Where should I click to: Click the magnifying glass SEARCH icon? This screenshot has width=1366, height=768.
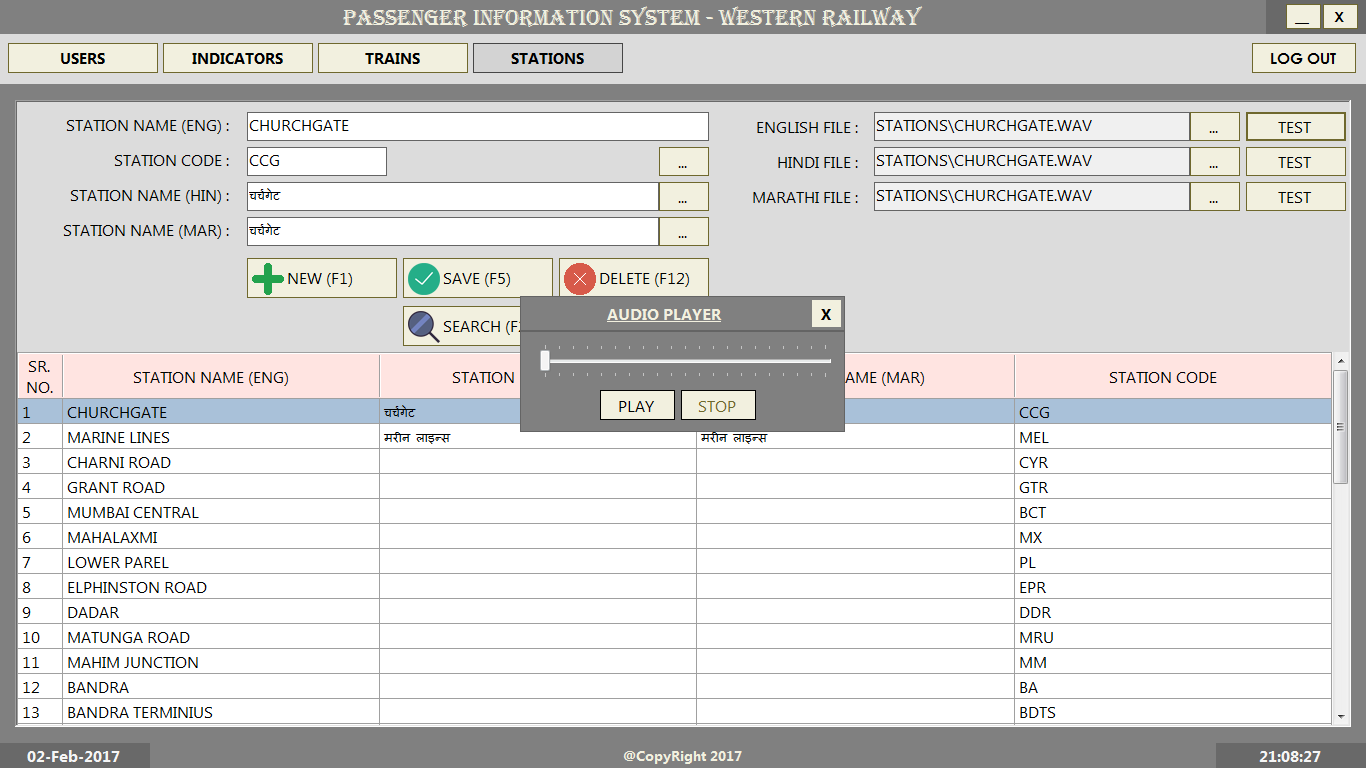(424, 326)
